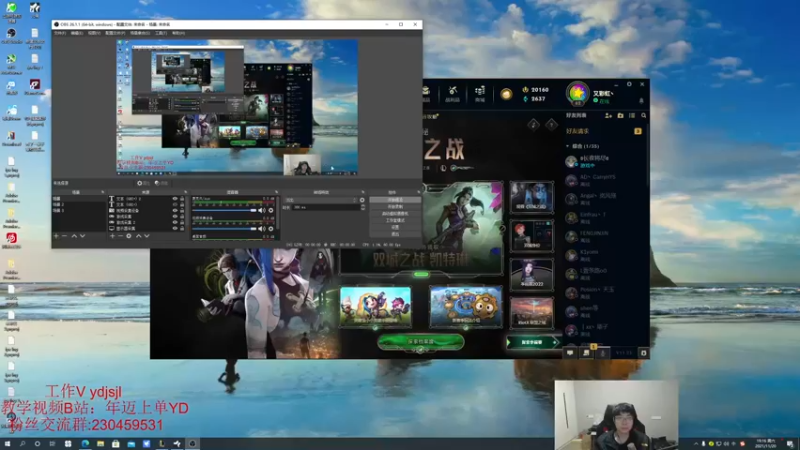This screenshot has height=450, width=800.
Task: Hide the 文本 (GDI+) 2 source
Action: (x=175, y=199)
